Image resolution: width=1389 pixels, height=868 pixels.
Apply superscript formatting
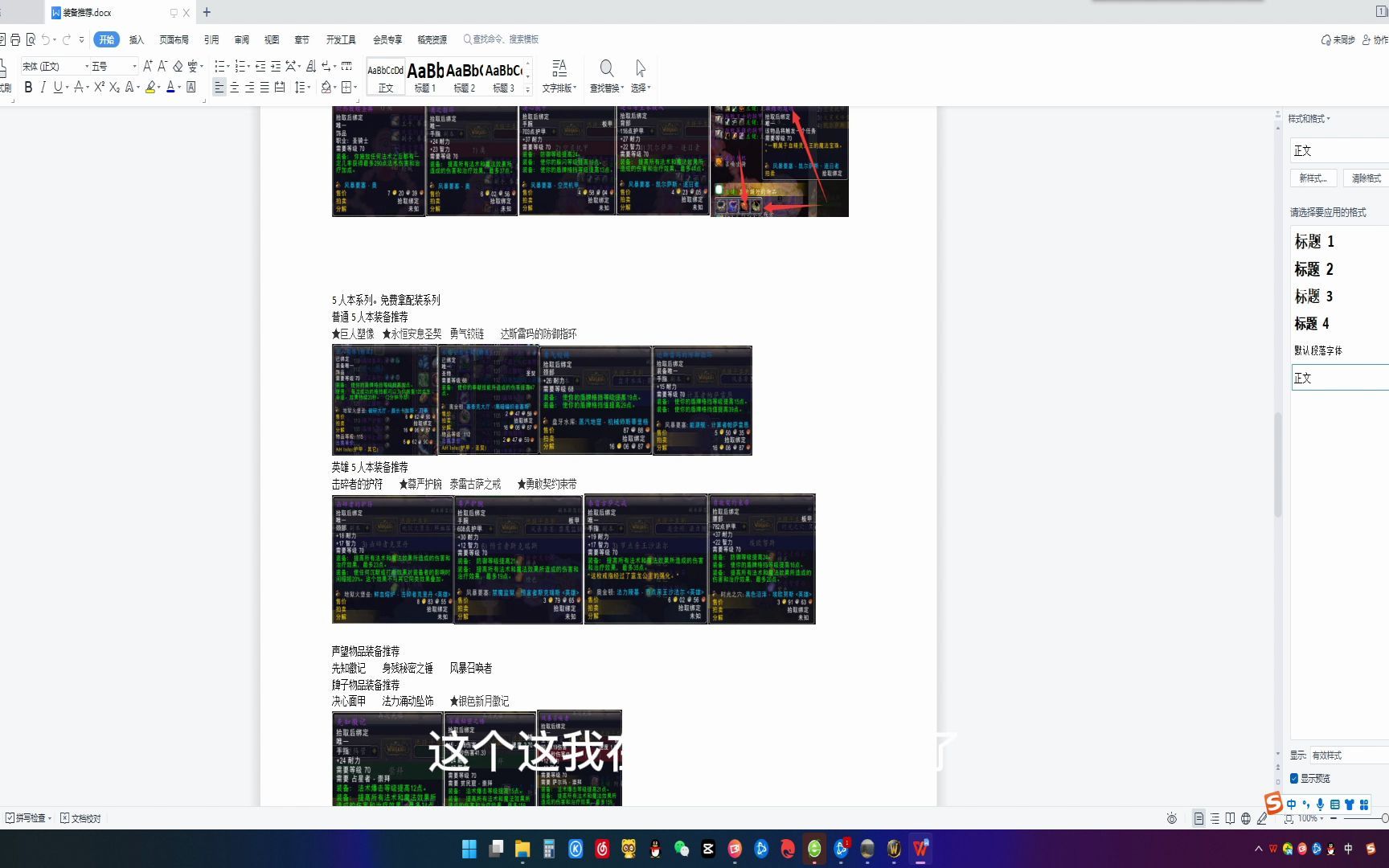100,87
